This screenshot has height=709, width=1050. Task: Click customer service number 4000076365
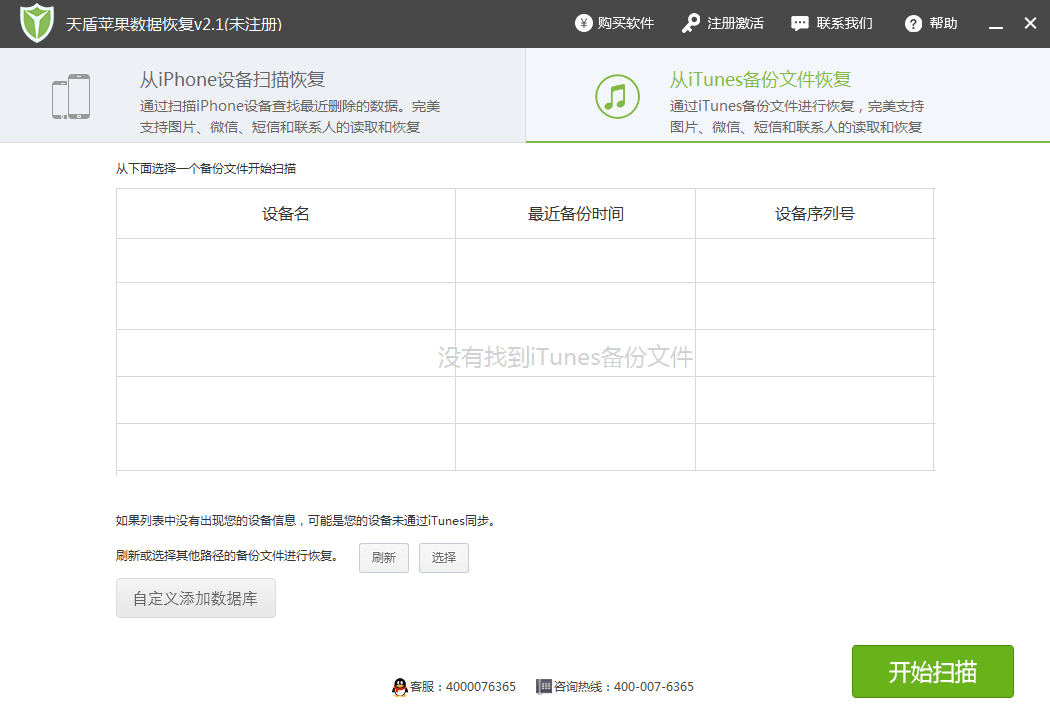481,687
